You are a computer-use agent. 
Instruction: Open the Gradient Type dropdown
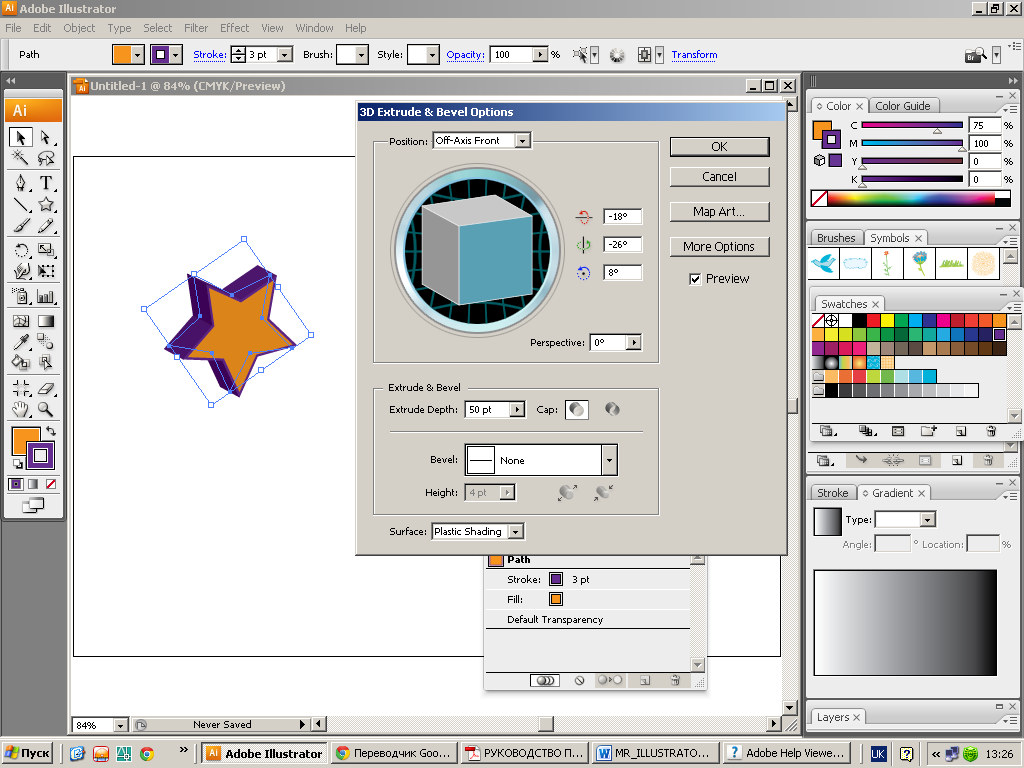pyautogui.click(x=927, y=520)
